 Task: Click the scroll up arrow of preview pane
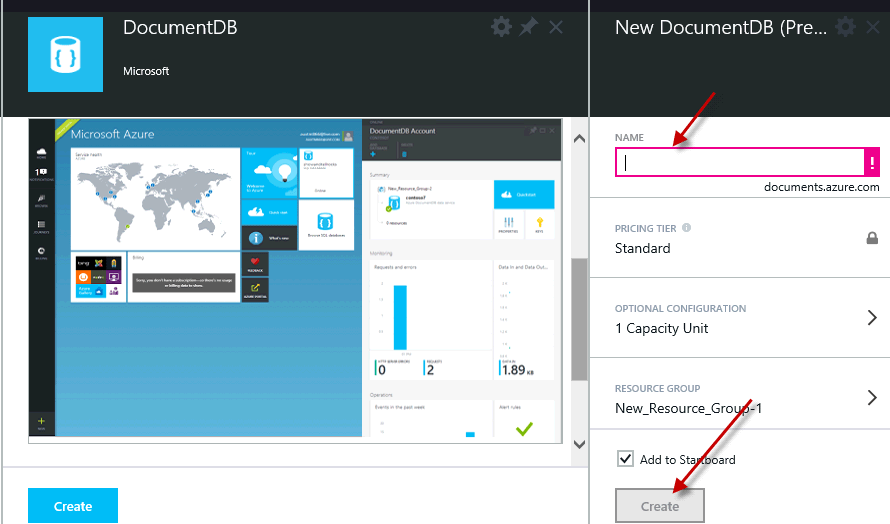coord(579,139)
